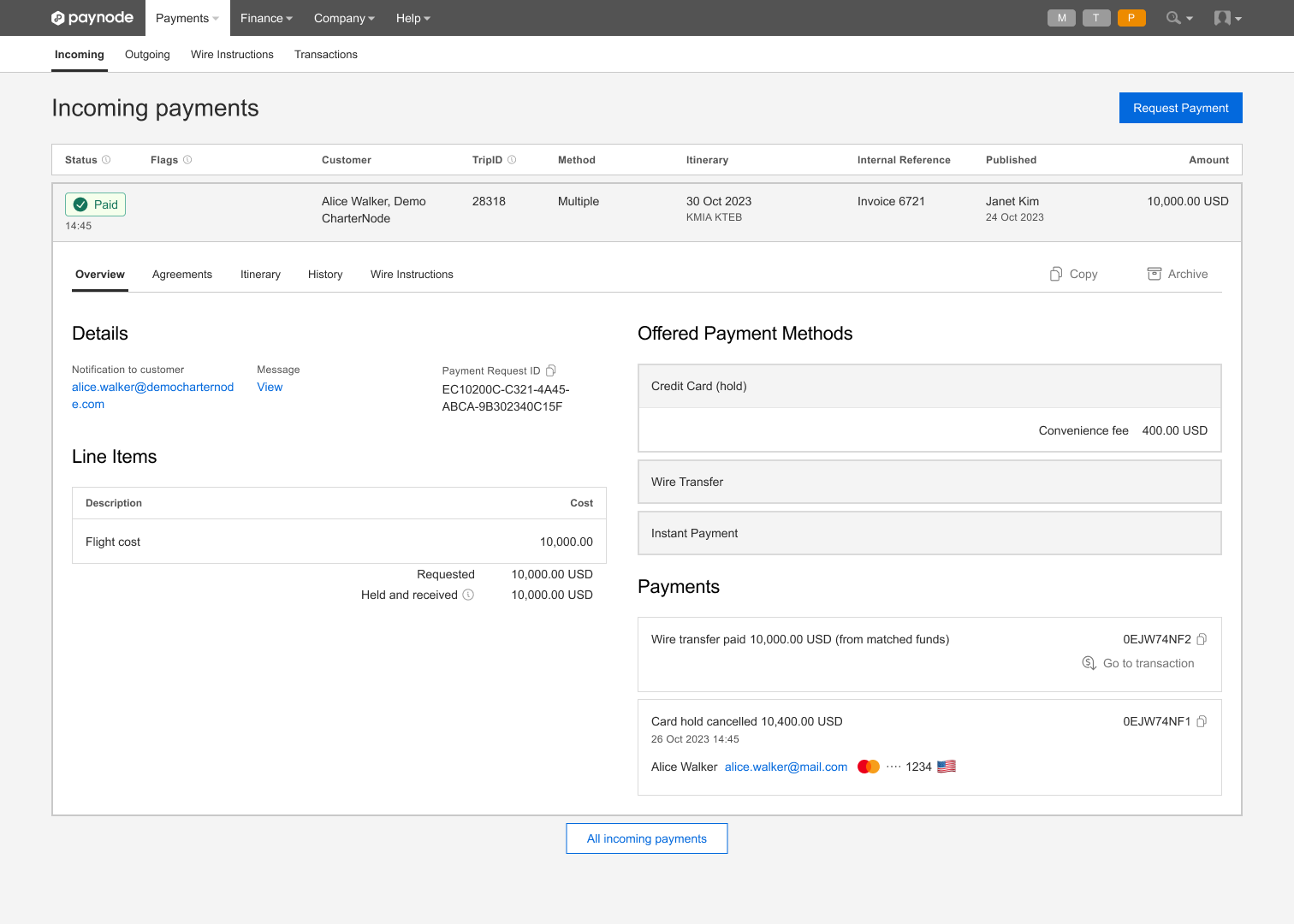This screenshot has width=1294, height=924.
Task: Copy payment code 0EJW74NF2
Action: pos(1202,639)
